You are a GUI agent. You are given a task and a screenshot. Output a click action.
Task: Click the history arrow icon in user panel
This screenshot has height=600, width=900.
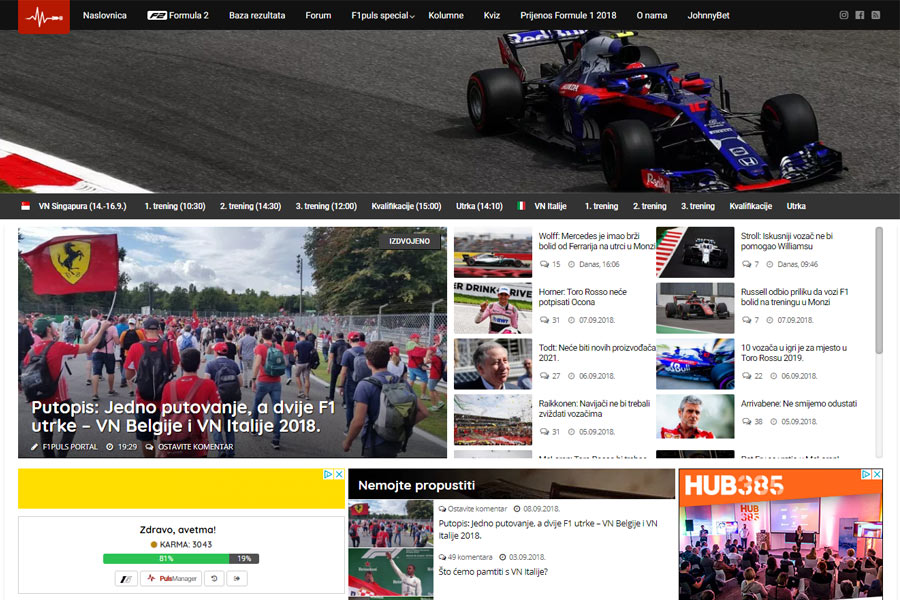[214, 579]
